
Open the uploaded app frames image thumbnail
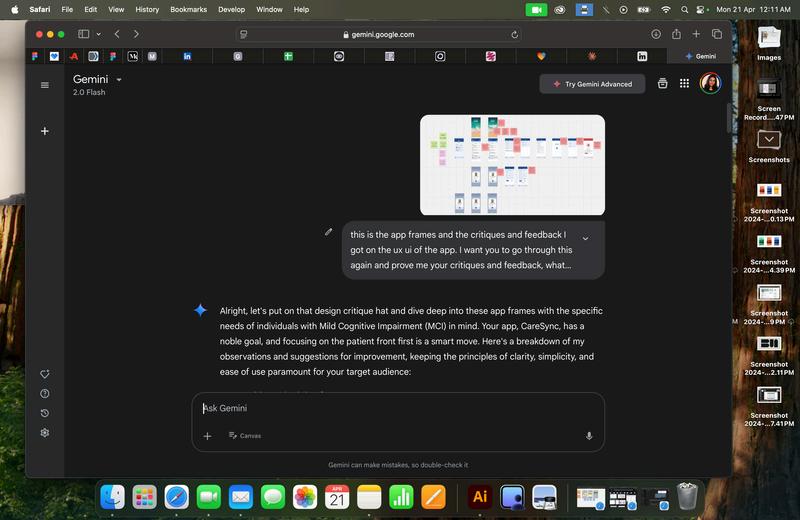(512, 165)
